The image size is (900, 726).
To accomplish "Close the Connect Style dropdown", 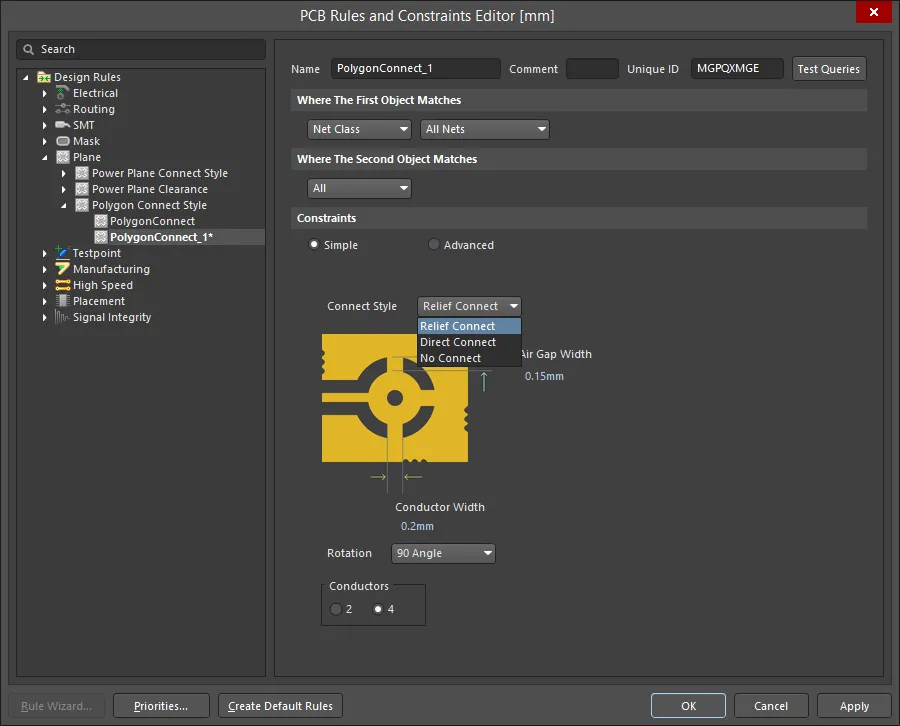I will pyautogui.click(x=470, y=306).
